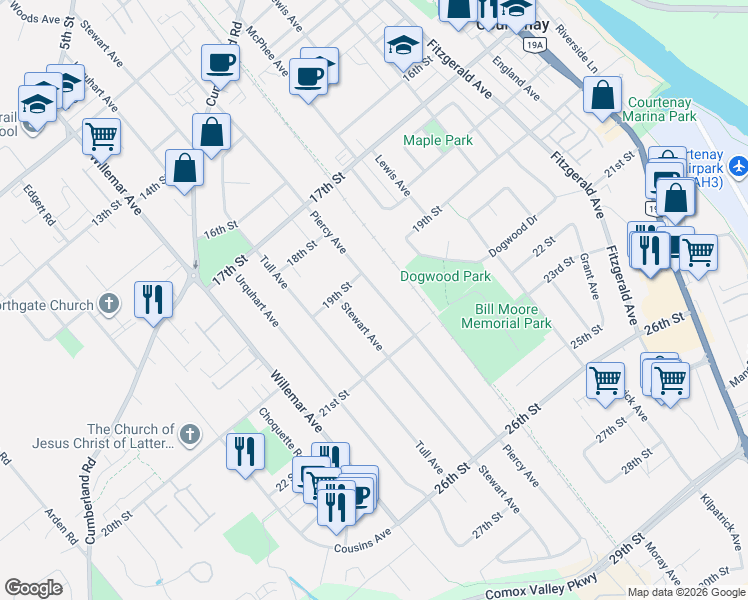
Task: Select the coffee cup marker near McPhee Ave
Action: [x=308, y=77]
